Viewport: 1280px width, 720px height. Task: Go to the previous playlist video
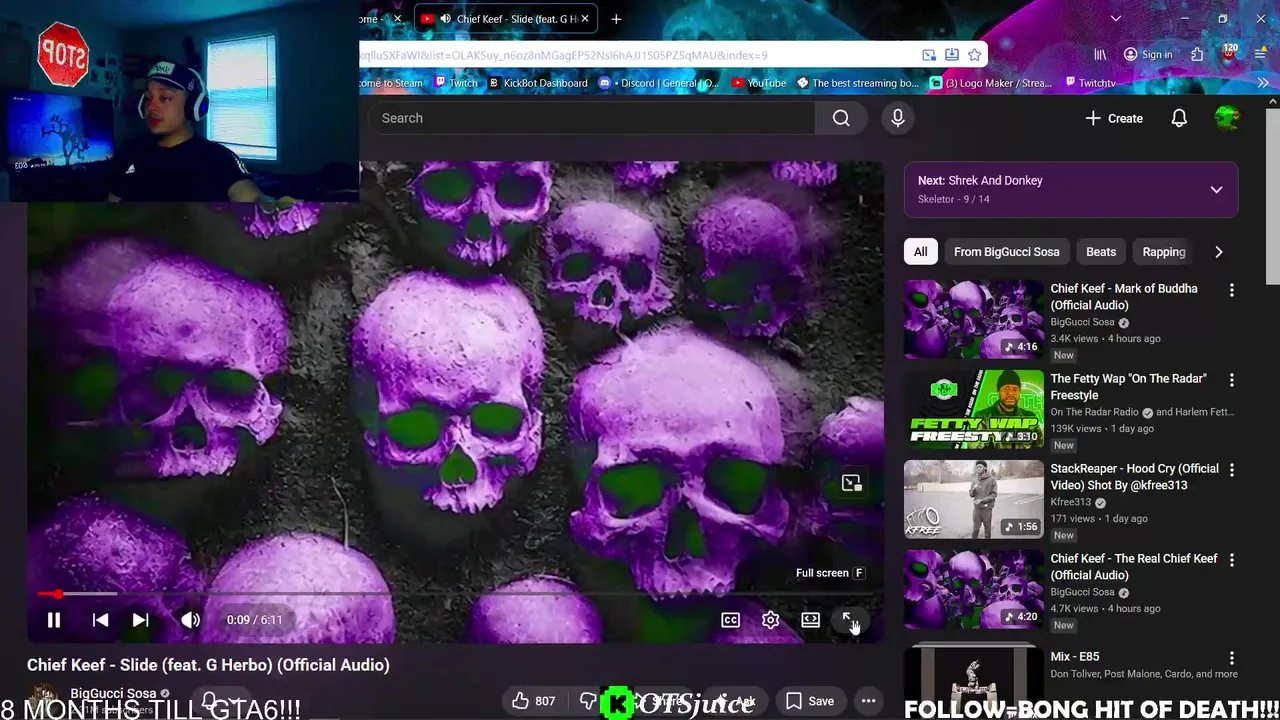pos(100,620)
